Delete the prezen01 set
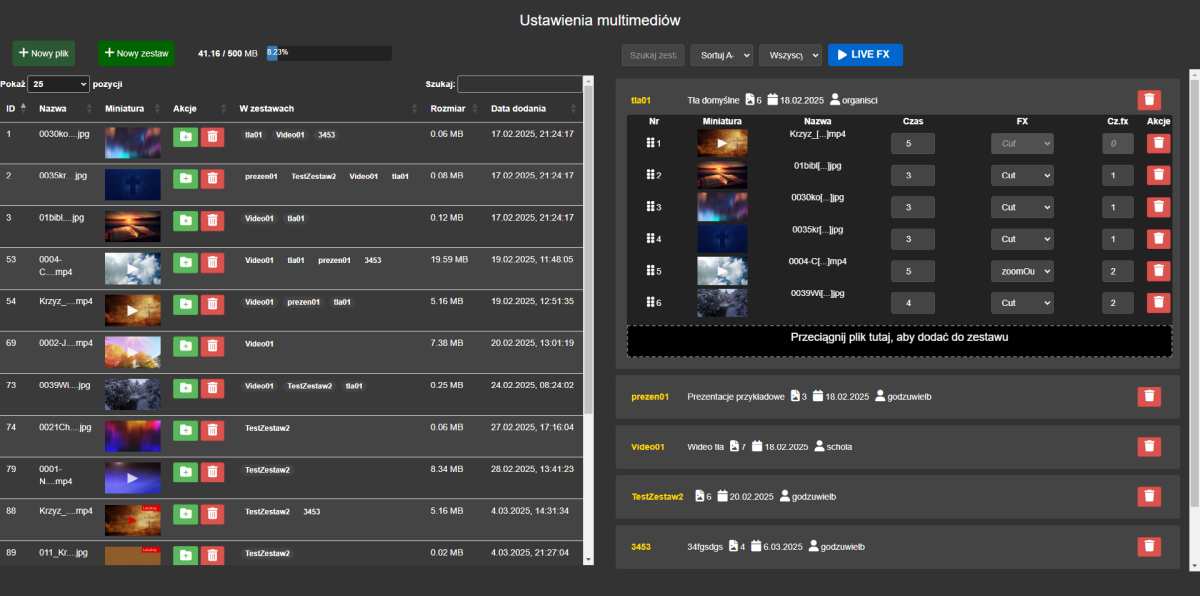The image size is (1200, 596). 1149,397
